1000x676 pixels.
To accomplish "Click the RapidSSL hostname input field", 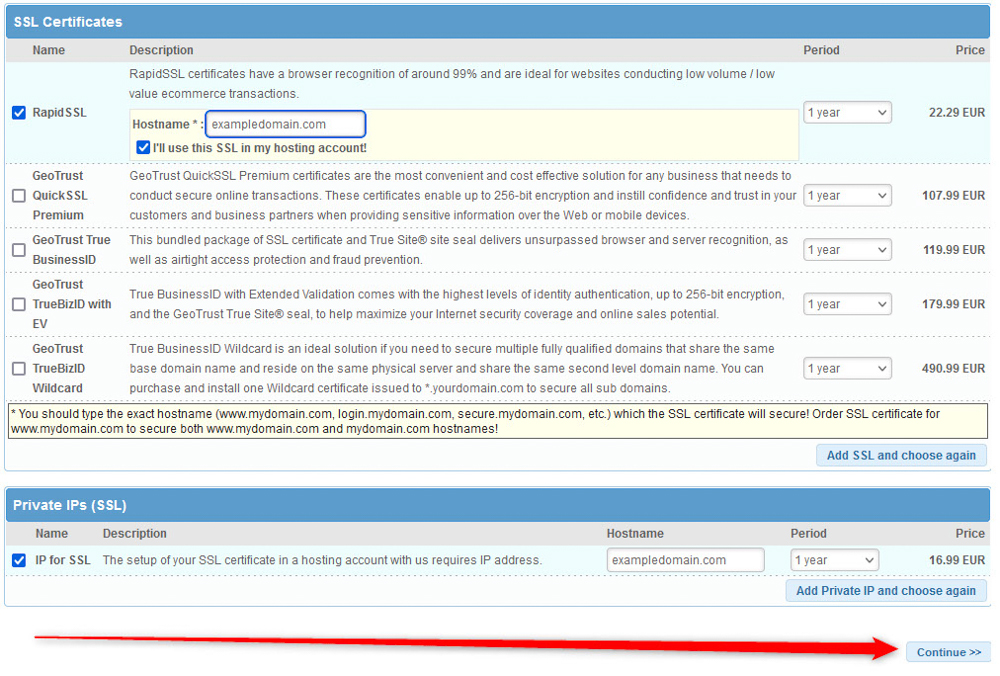I will [285, 123].
